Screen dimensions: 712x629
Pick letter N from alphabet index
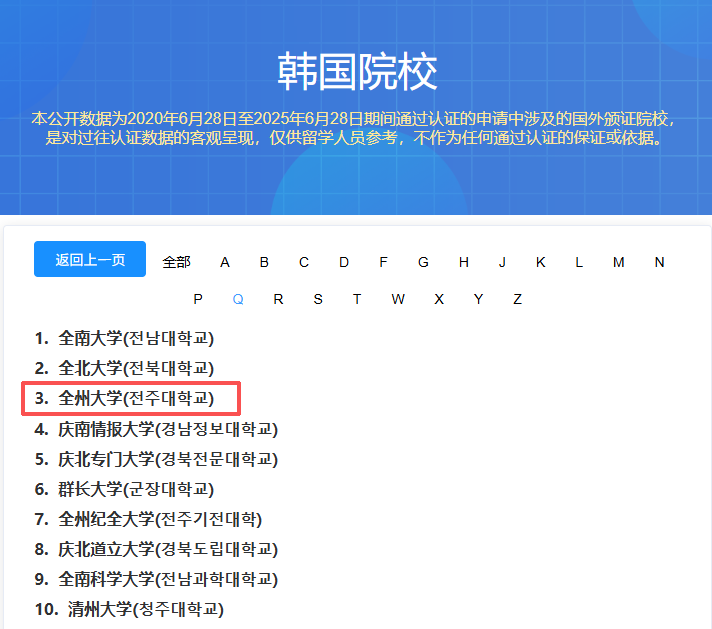coord(659,262)
